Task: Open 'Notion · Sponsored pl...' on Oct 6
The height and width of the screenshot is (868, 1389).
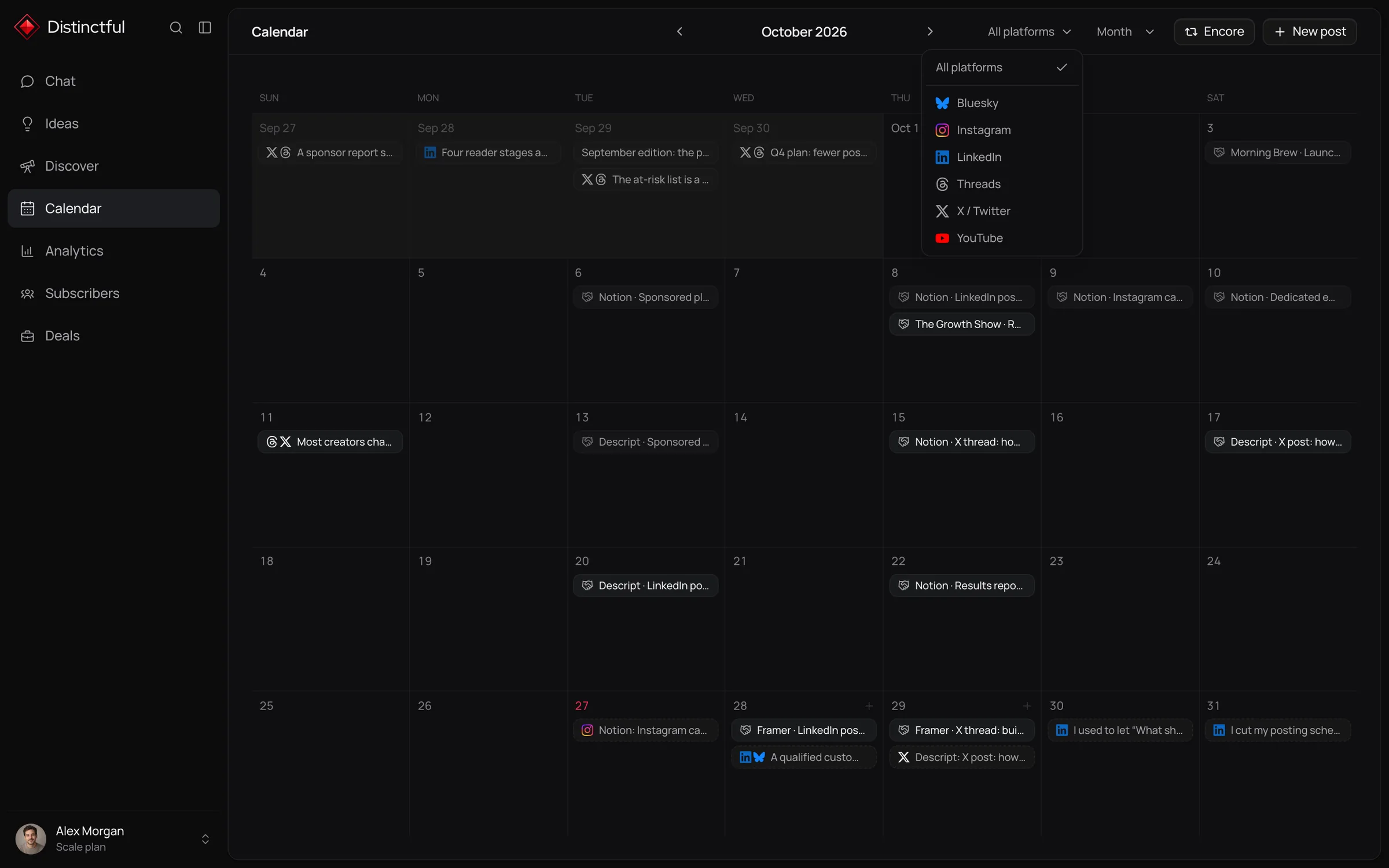Action: point(646,297)
